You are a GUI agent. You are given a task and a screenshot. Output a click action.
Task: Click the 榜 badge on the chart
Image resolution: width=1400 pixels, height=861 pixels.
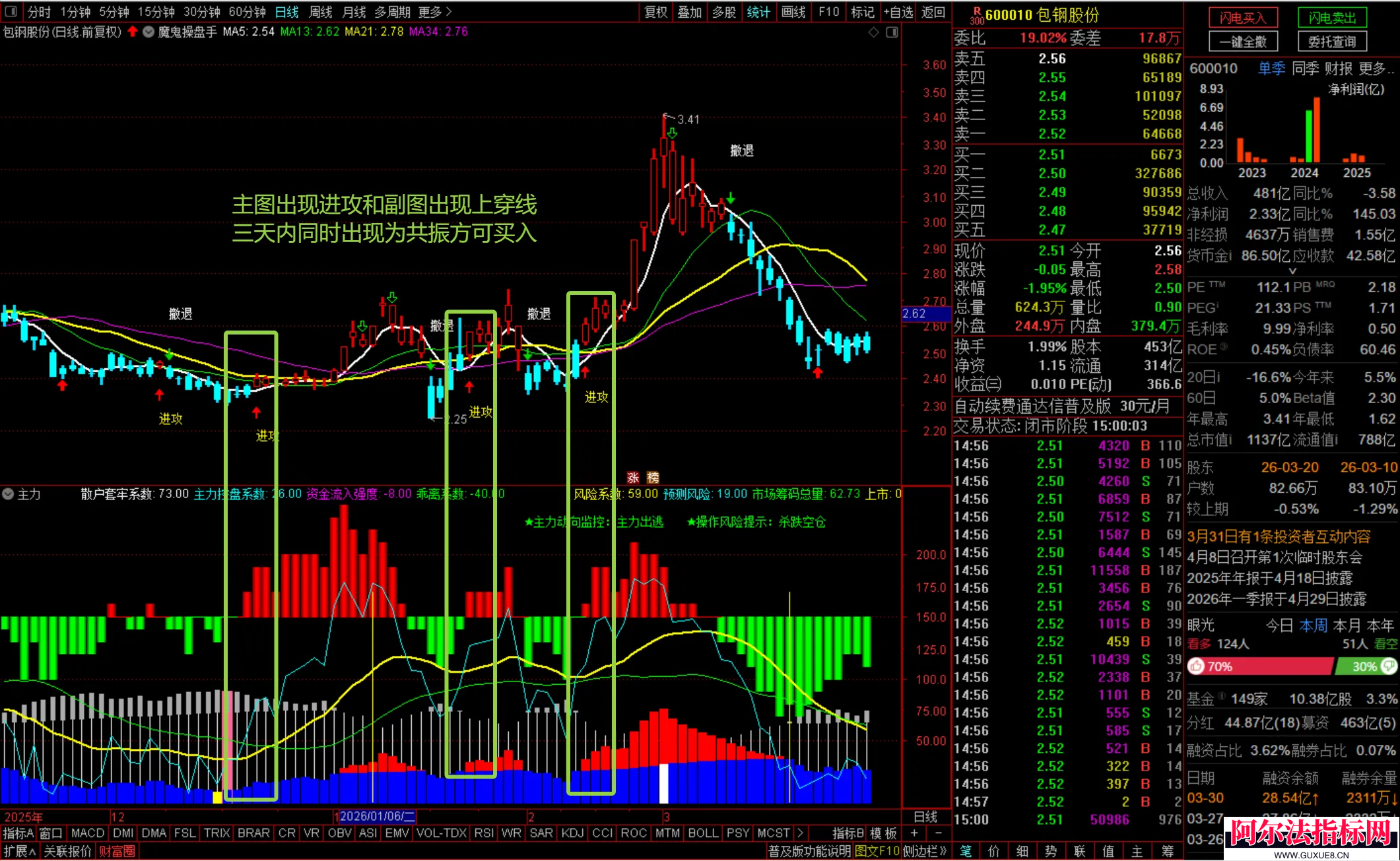[653, 478]
